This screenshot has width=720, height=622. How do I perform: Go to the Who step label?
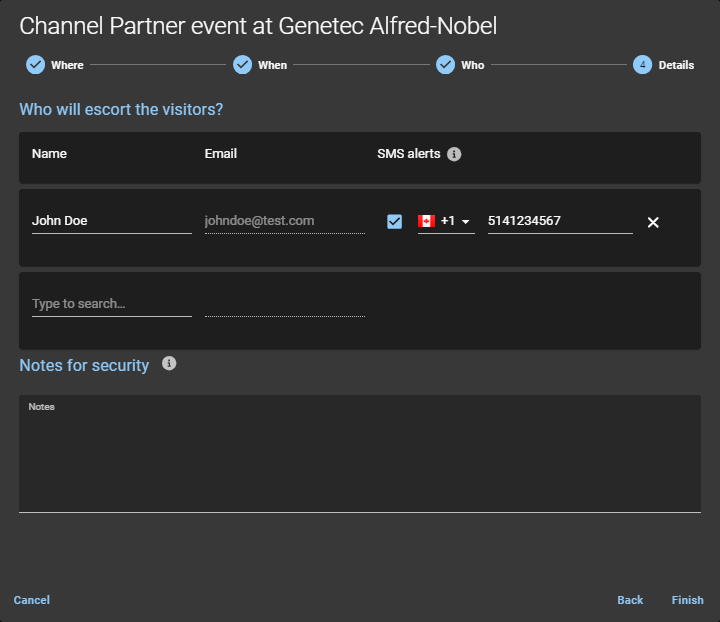coord(473,65)
